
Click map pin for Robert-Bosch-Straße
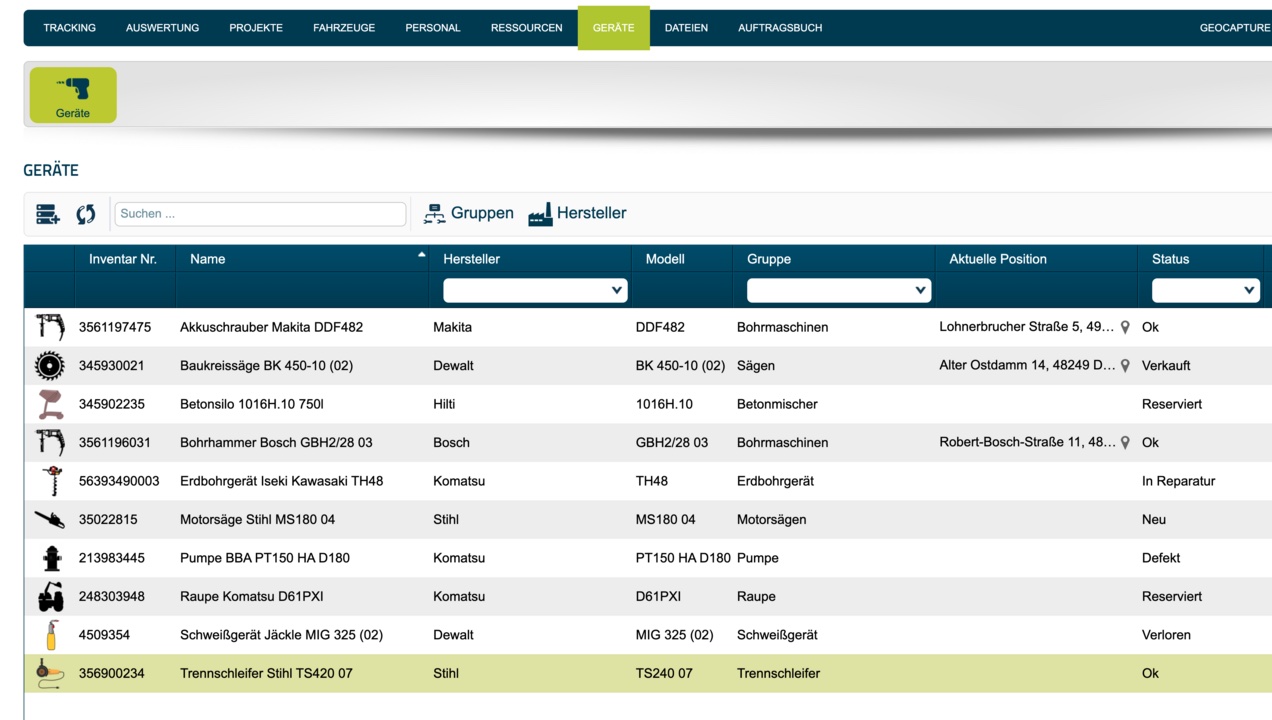tap(1125, 443)
